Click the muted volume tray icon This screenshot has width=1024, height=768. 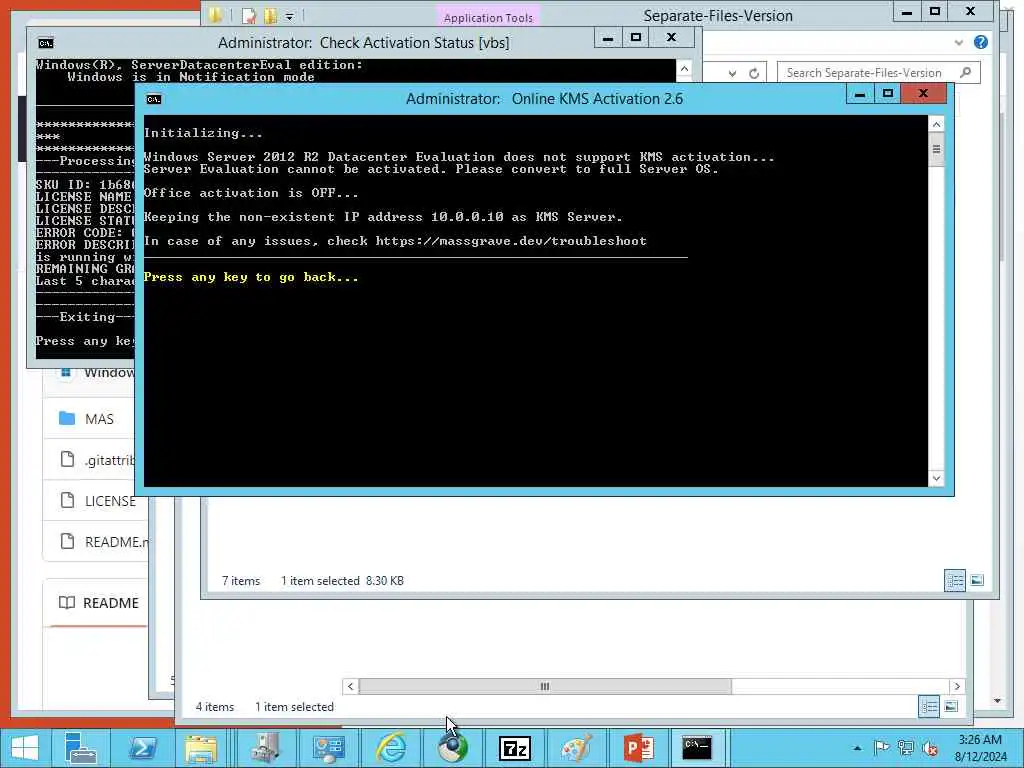click(x=930, y=748)
